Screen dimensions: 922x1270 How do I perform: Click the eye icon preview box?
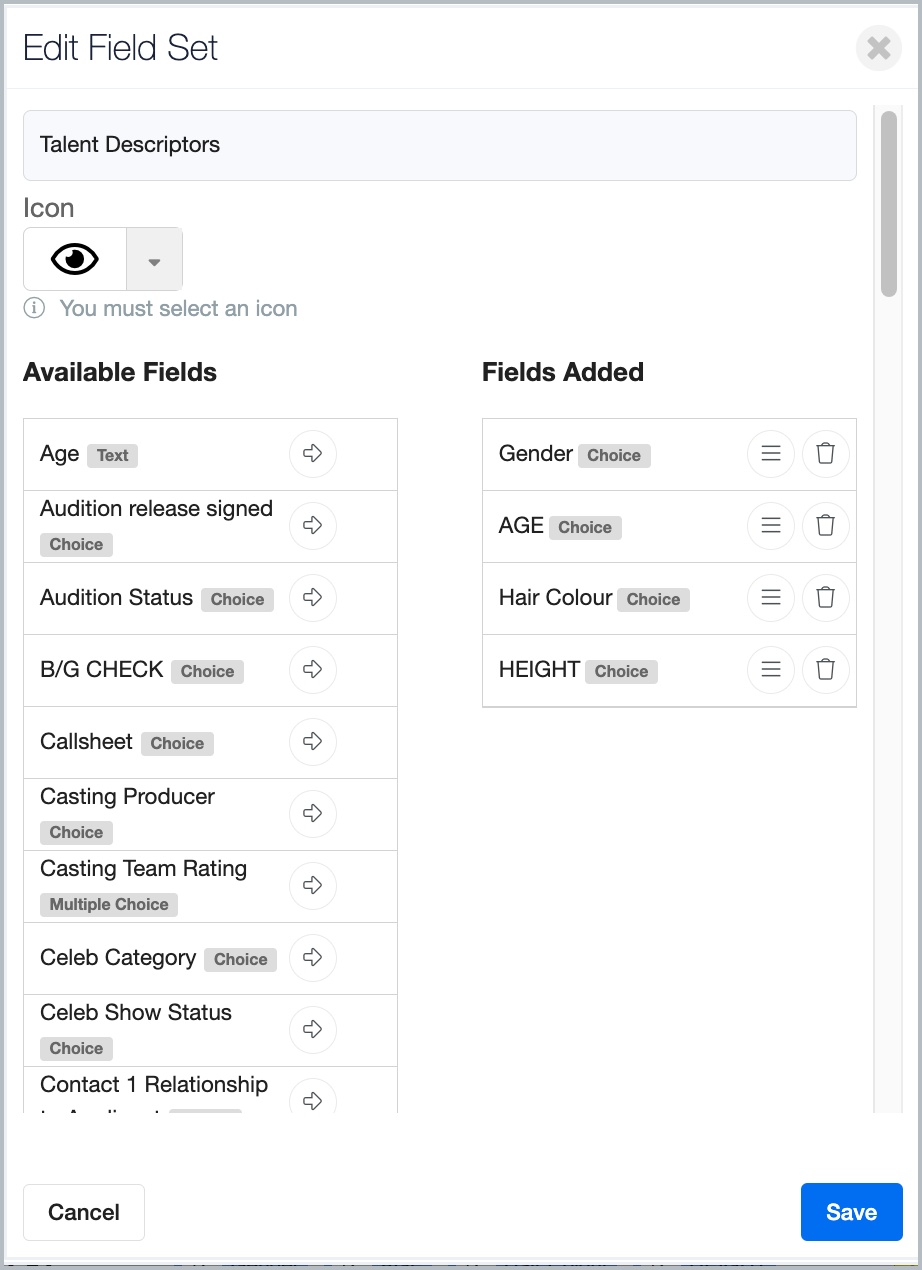(75, 260)
